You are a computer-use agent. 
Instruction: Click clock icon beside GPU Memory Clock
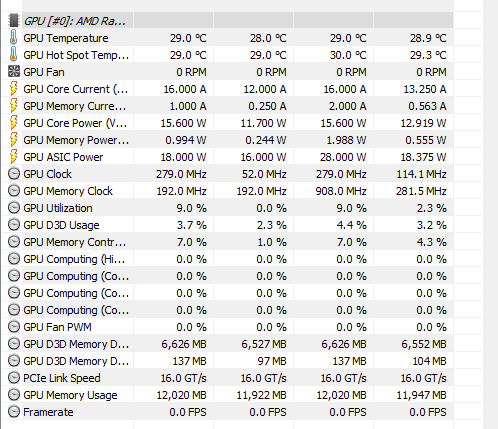coord(14,191)
